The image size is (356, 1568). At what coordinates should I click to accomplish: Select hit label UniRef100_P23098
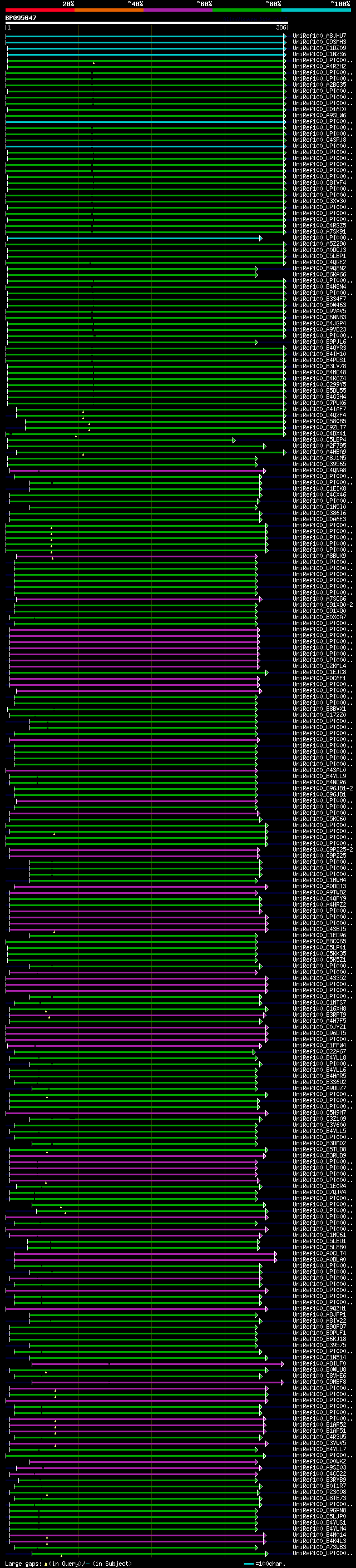319,1492
